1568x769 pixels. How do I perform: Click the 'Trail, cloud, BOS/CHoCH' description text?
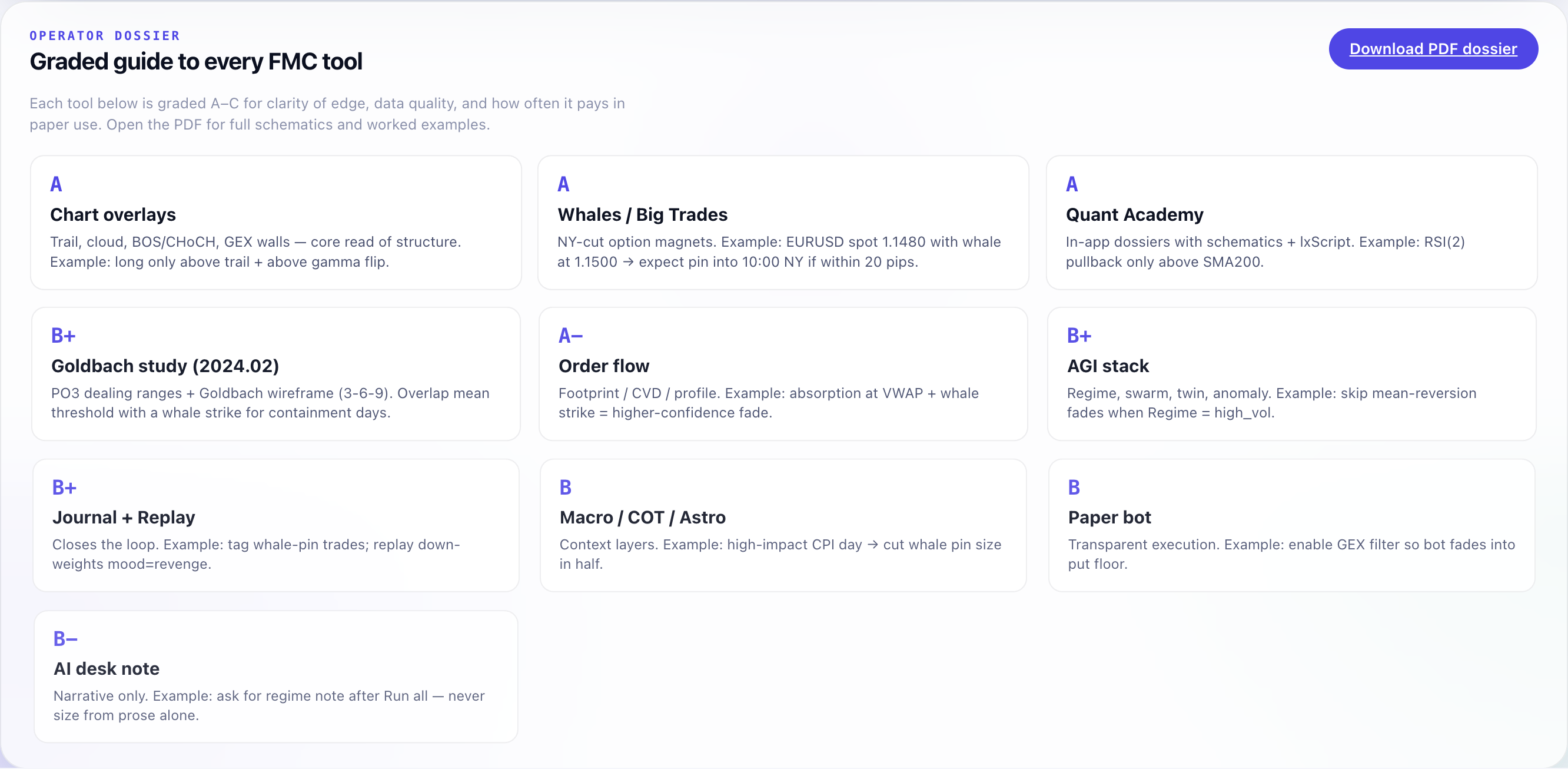255,251
